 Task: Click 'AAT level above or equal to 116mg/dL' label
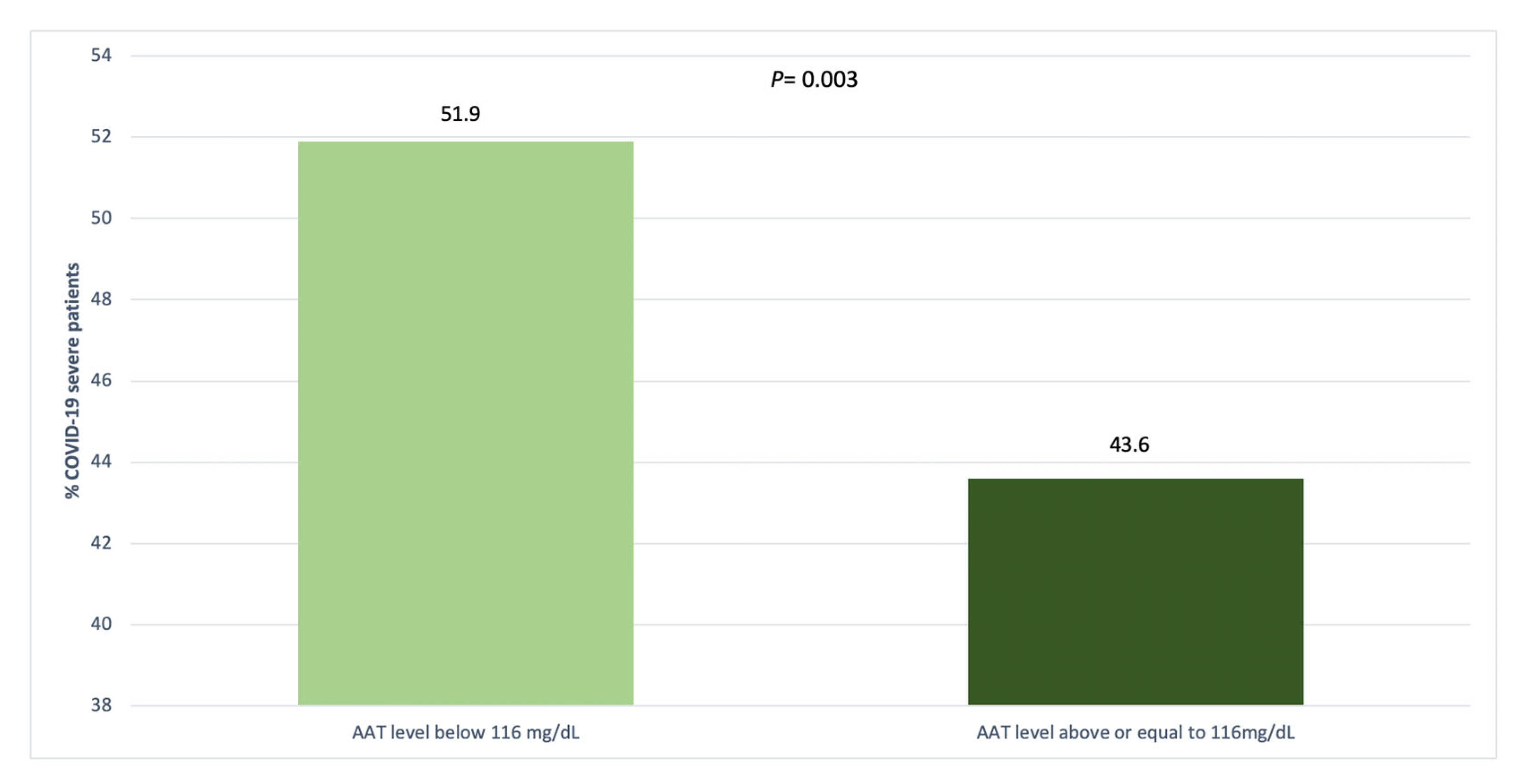coord(1135,732)
